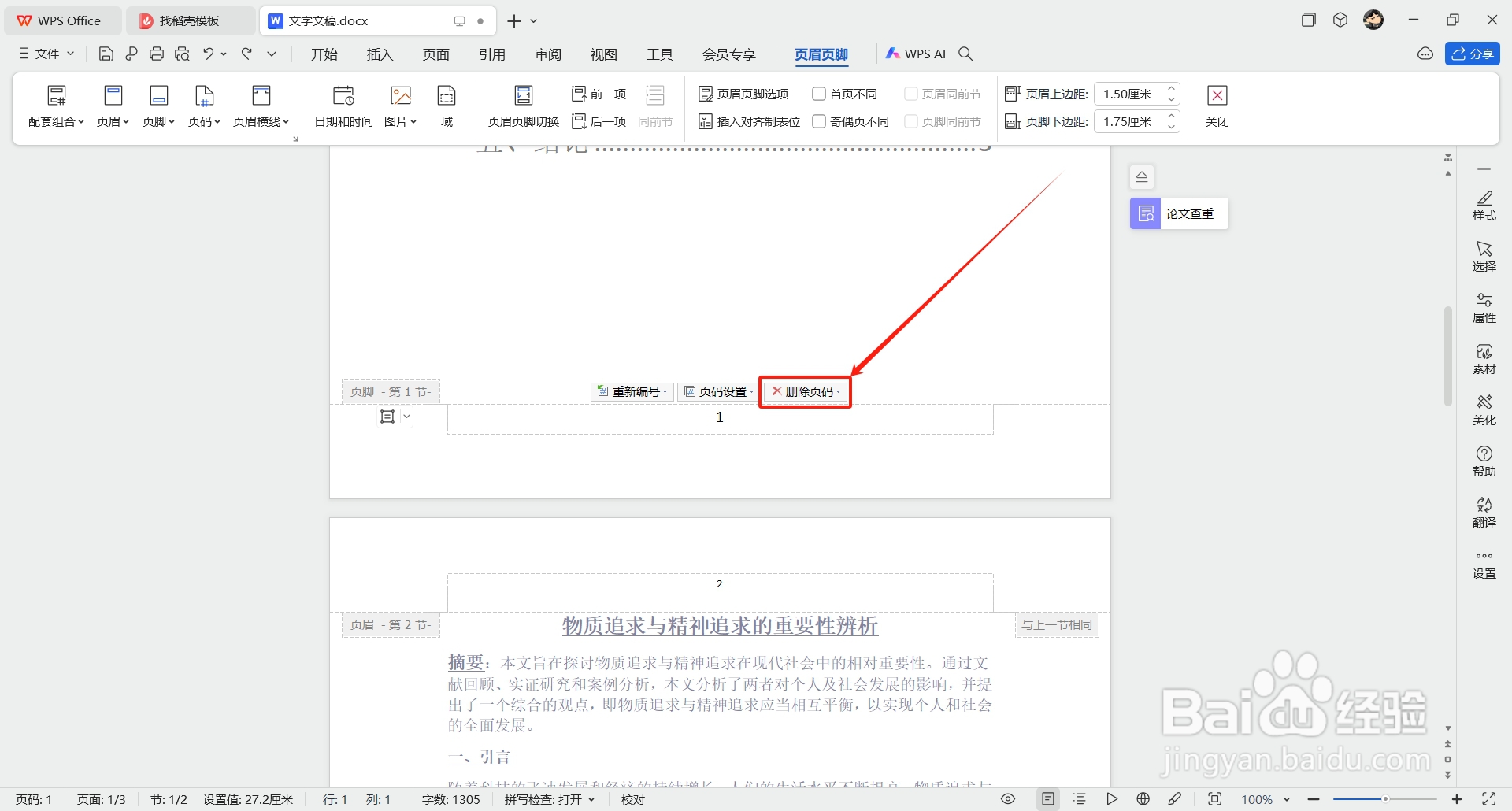The width and height of the screenshot is (1512, 811).
Task: Enable the 奇偶页不同 checkbox
Action: (x=819, y=121)
